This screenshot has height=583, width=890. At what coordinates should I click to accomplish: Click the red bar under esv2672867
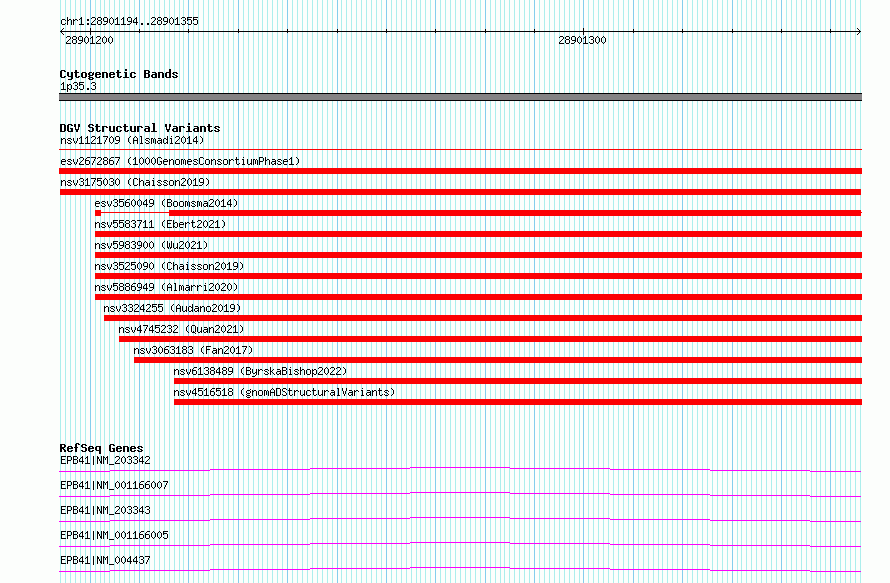coord(460,171)
